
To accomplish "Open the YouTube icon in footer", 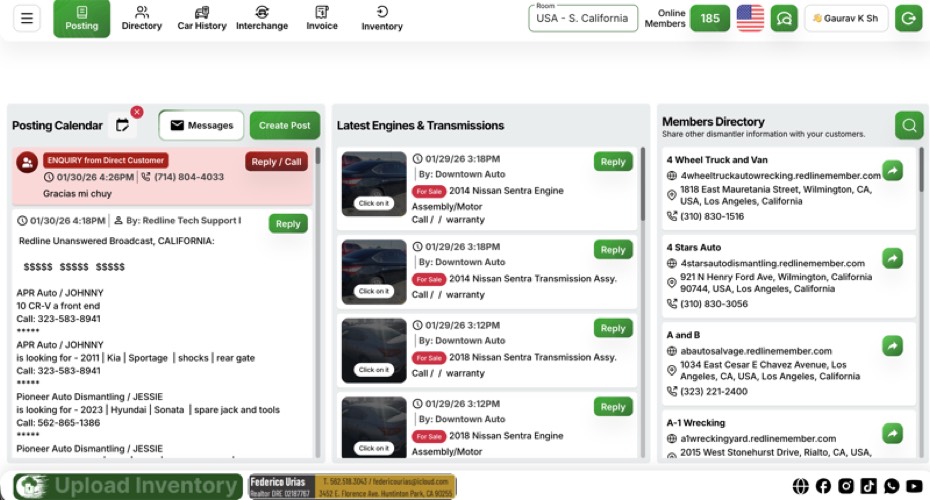I will tap(914, 486).
